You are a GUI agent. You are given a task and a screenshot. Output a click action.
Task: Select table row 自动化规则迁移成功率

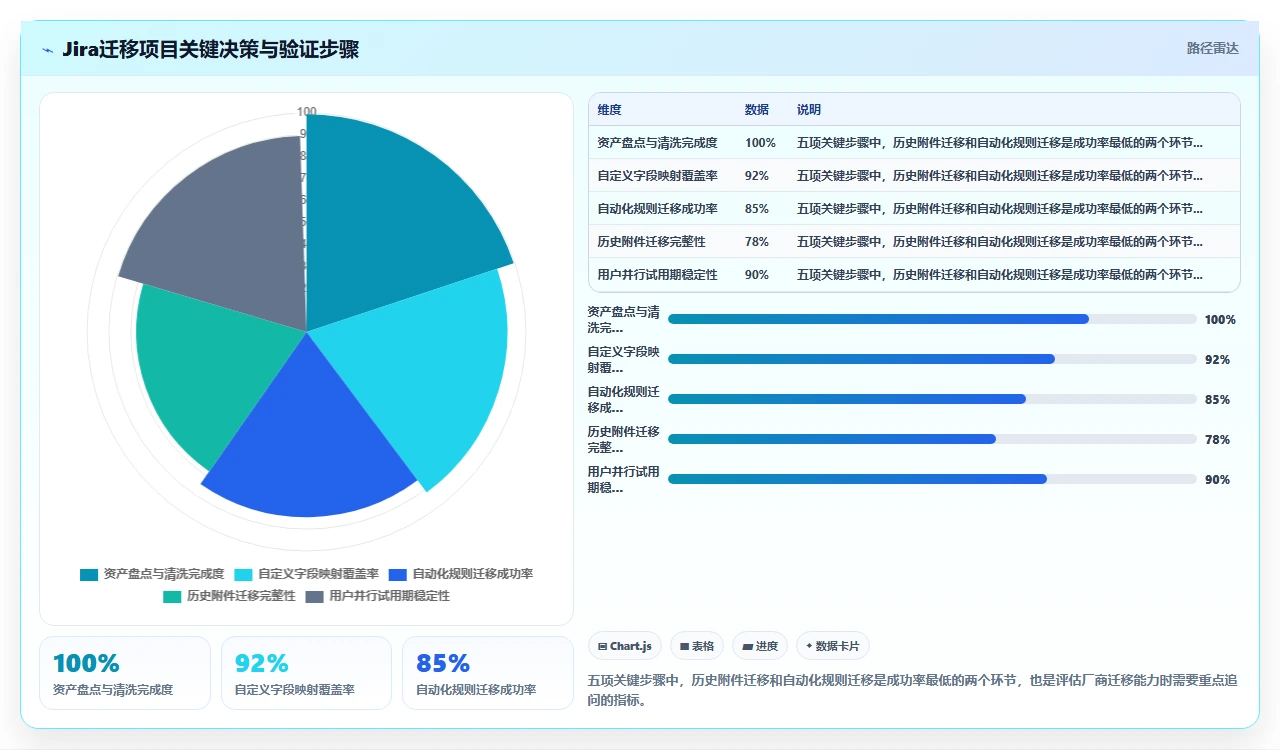tap(914, 209)
